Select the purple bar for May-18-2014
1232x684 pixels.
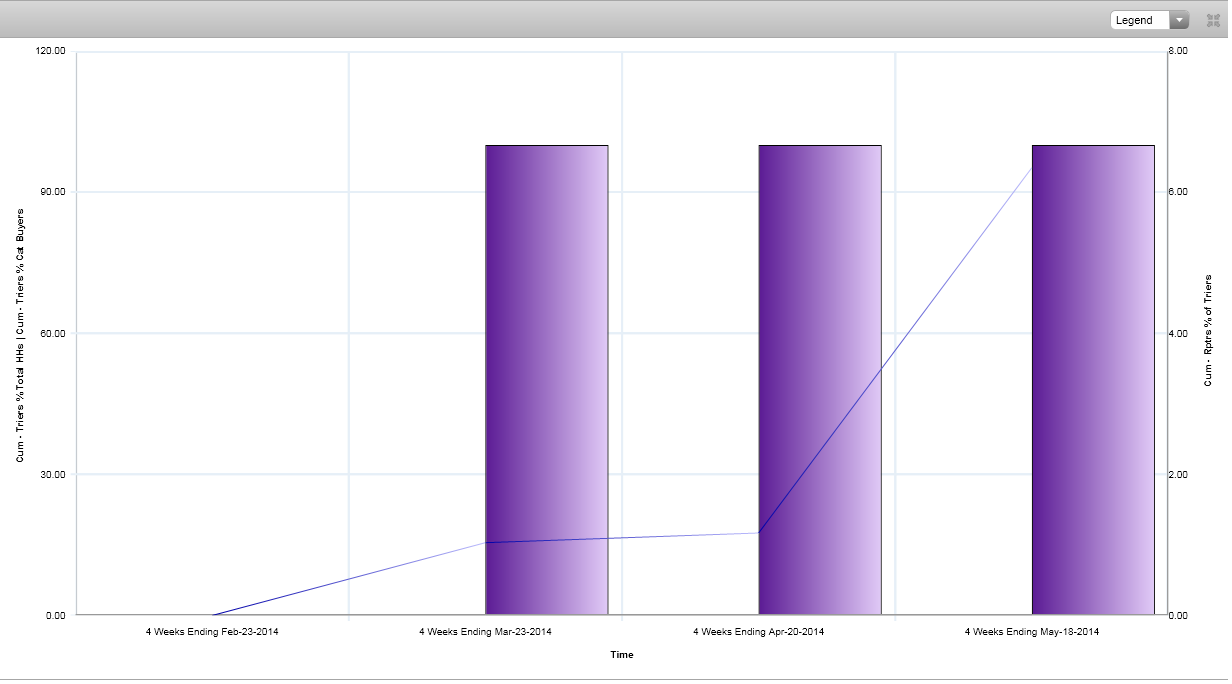point(1092,380)
